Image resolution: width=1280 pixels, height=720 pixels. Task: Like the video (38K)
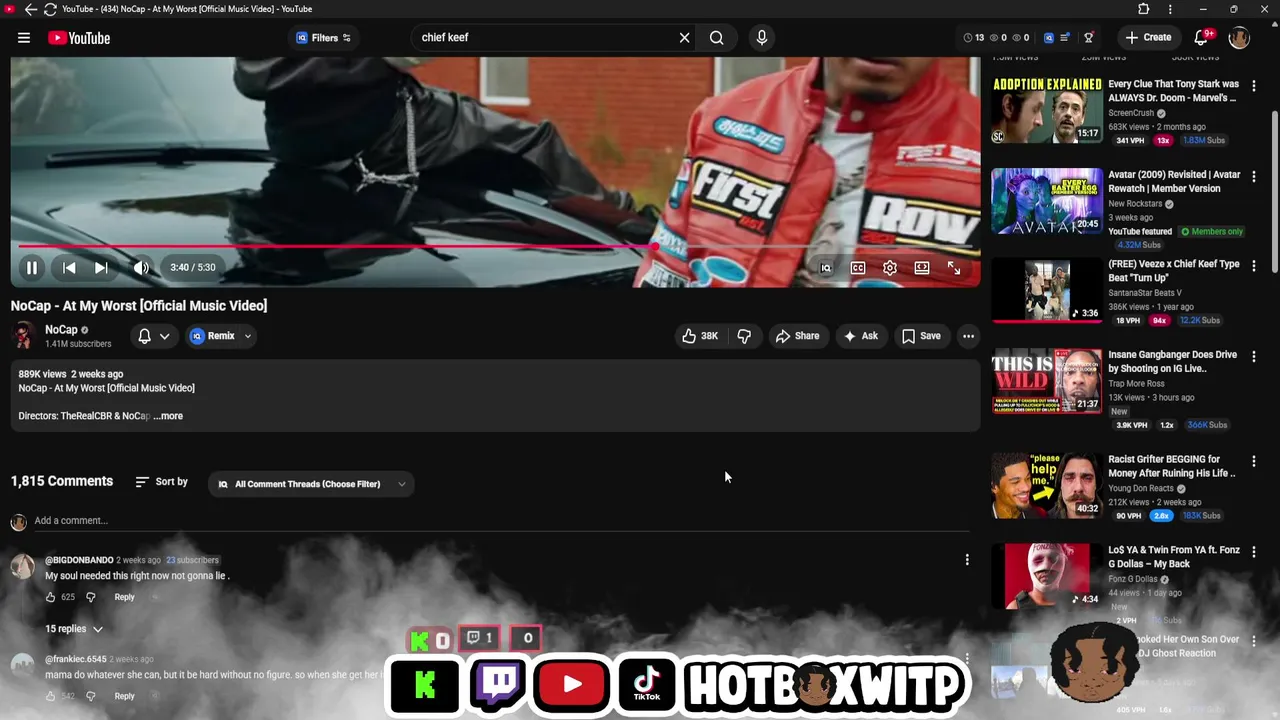[x=700, y=336]
